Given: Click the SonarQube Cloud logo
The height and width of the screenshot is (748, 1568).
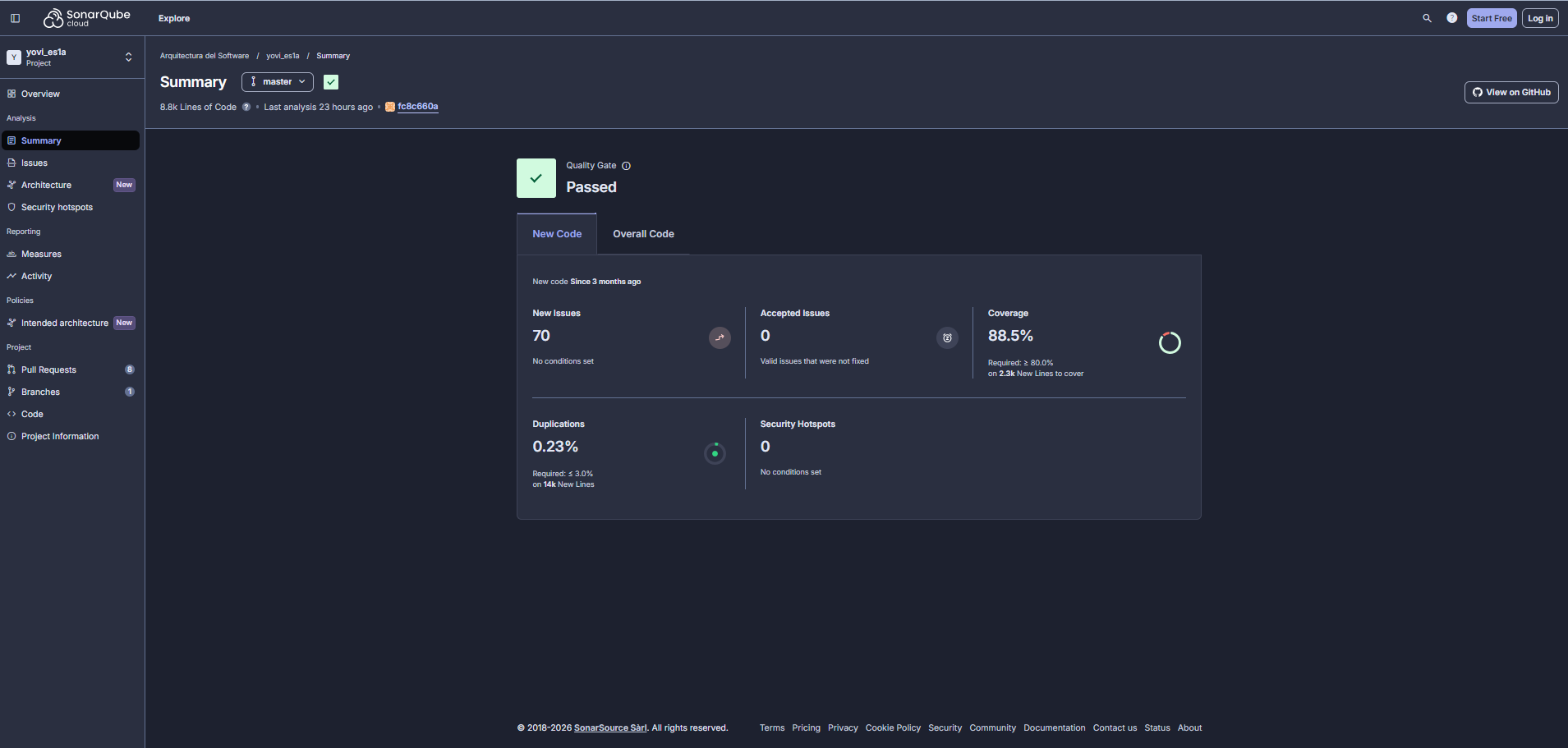Looking at the screenshot, I should point(85,17).
